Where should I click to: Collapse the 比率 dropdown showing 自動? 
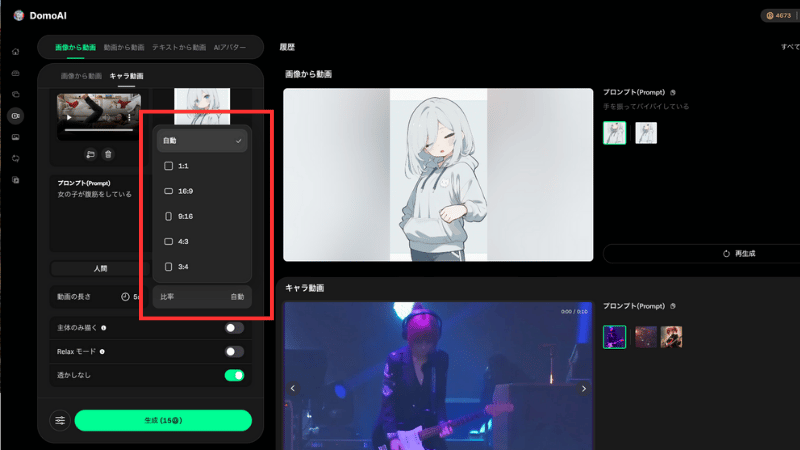(203, 297)
